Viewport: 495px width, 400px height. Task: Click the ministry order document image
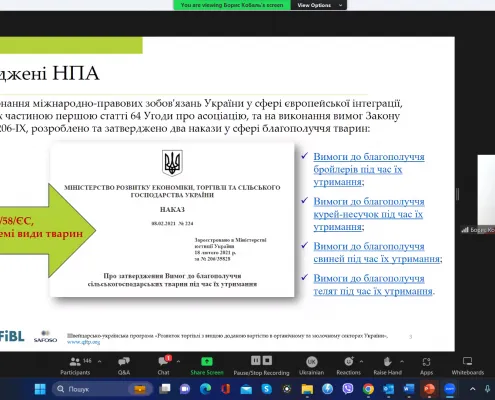[172, 220]
